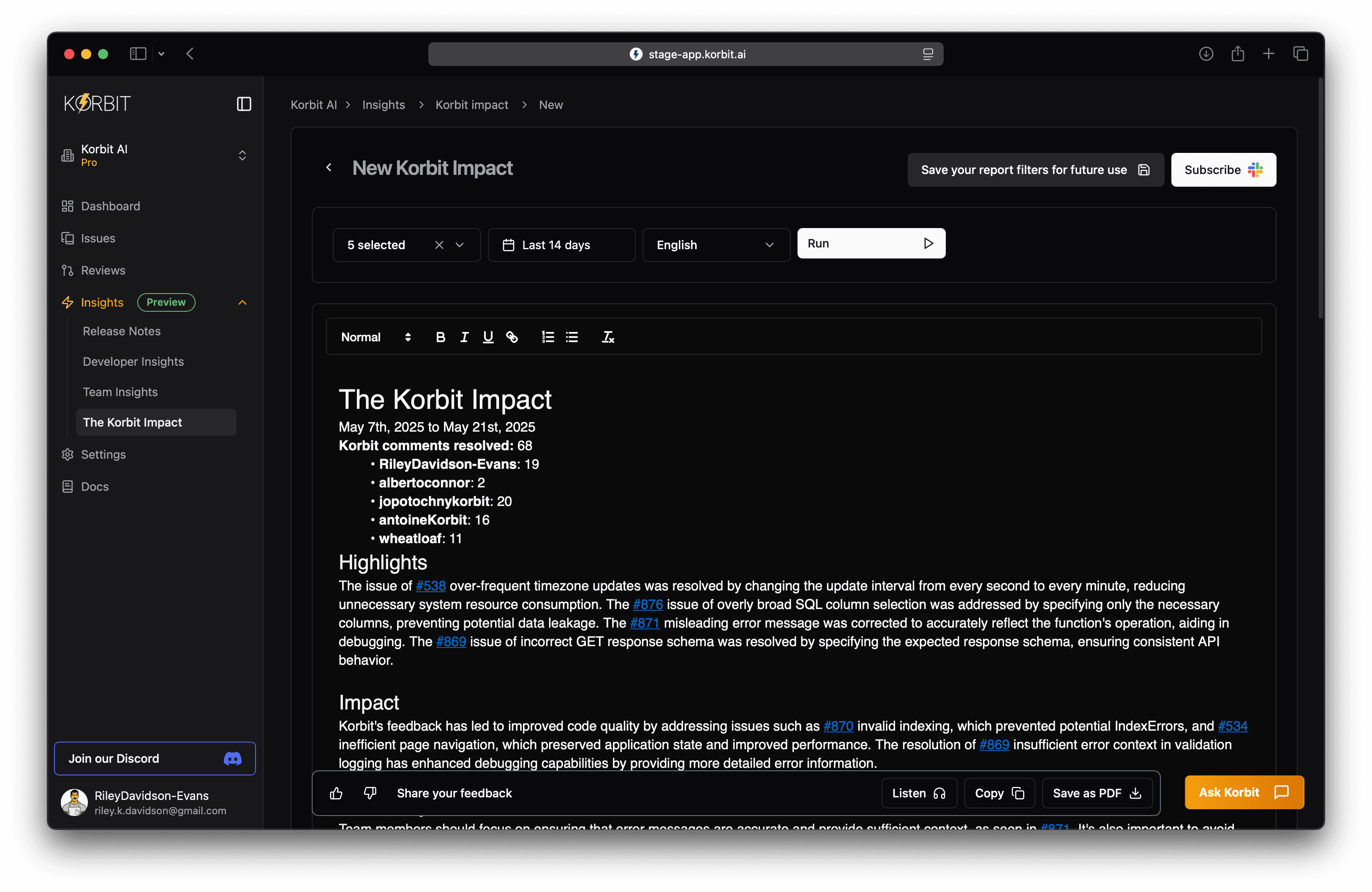
Task: Click Join our Discord button
Action: [155, 758]
